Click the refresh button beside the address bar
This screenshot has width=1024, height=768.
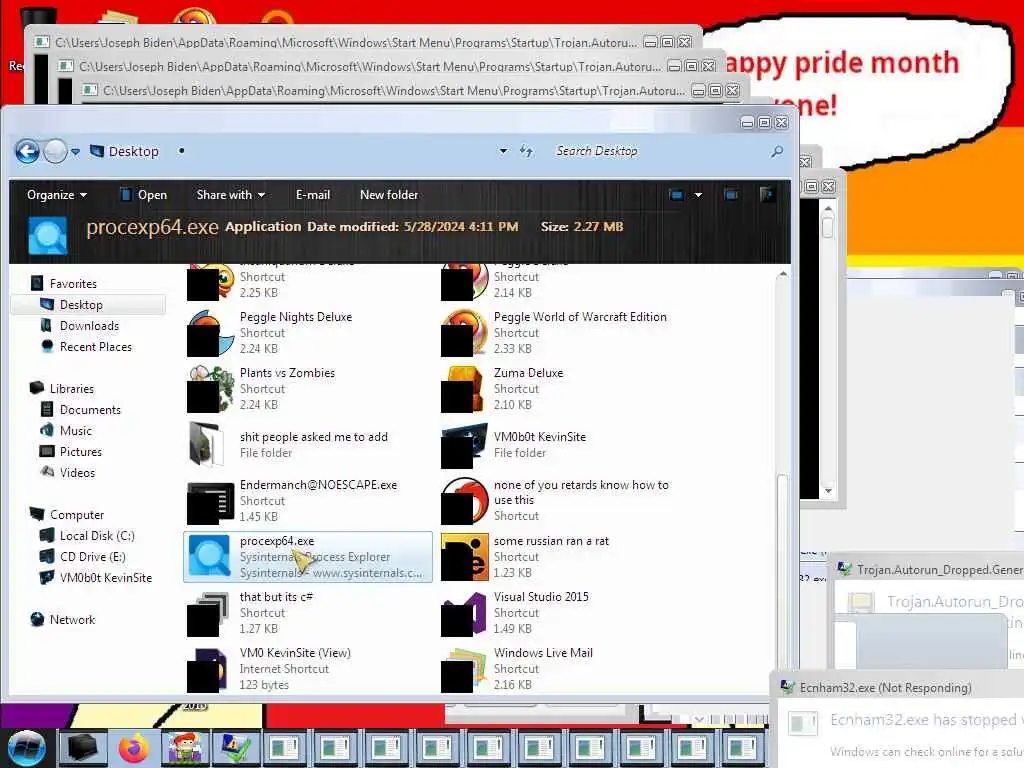click(x=526, y=152)
